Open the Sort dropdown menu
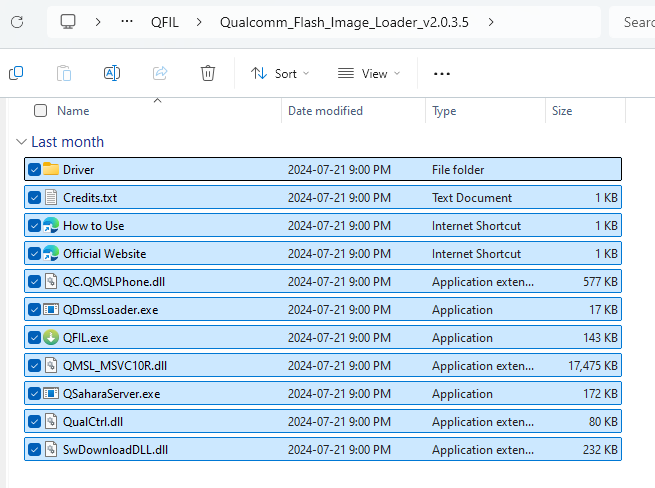This screenshot has height=488, width=655. (x=280, y=74)
